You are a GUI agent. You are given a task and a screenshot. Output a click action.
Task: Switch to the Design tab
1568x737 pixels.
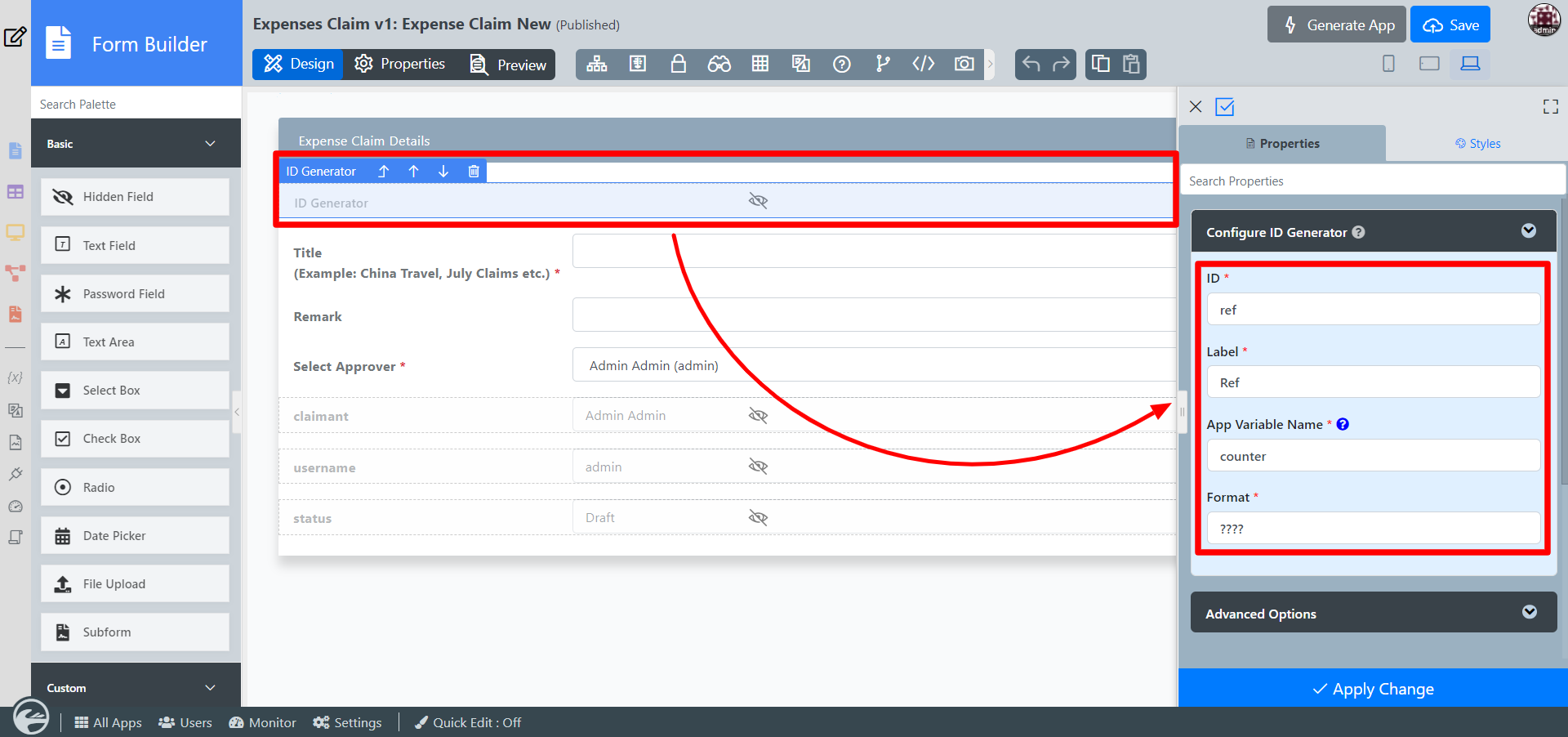(299, 65)
